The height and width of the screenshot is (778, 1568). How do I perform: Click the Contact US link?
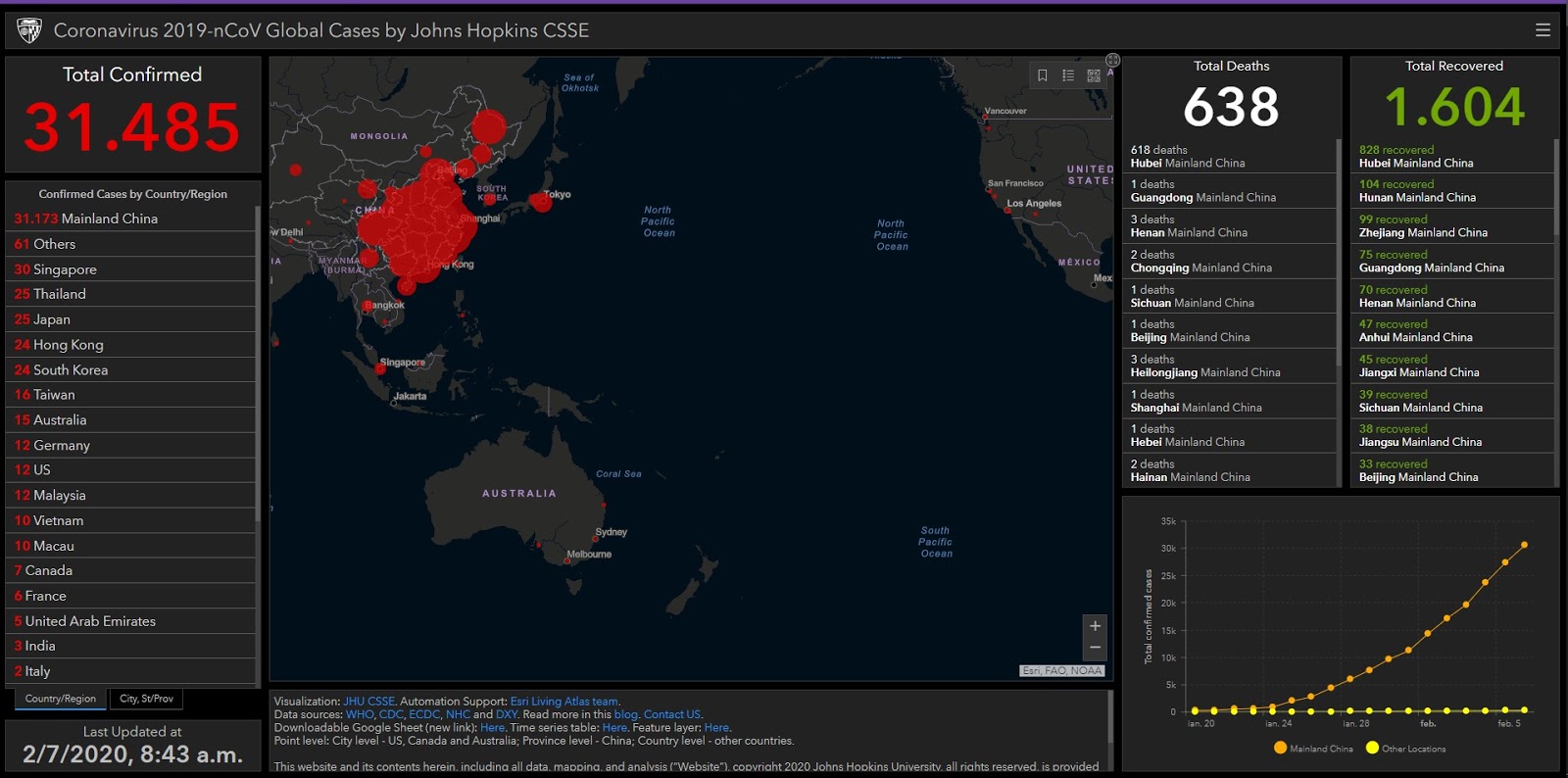672,714
